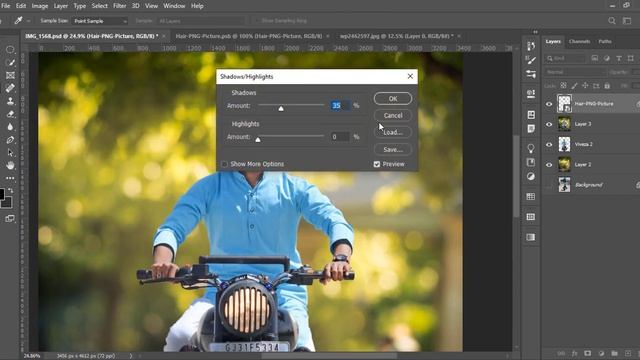This screenshot has height=360, width=640.
Task: Select the Clone Stamp tool
Action: point(10,101)
